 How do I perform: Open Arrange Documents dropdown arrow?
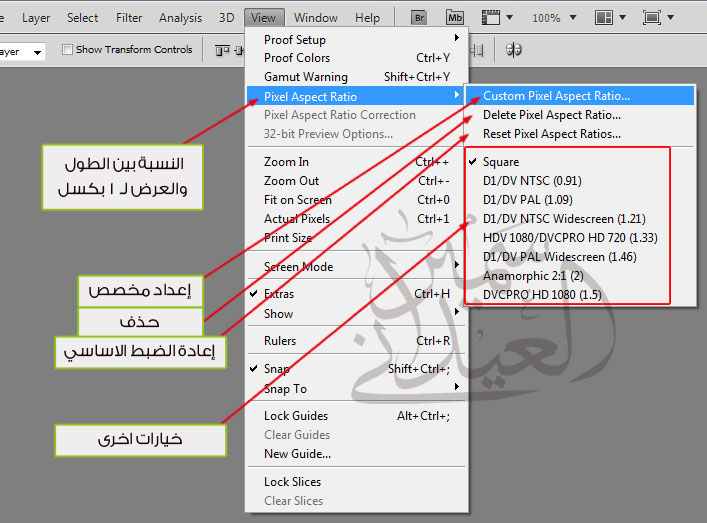[x=623, y=18]
